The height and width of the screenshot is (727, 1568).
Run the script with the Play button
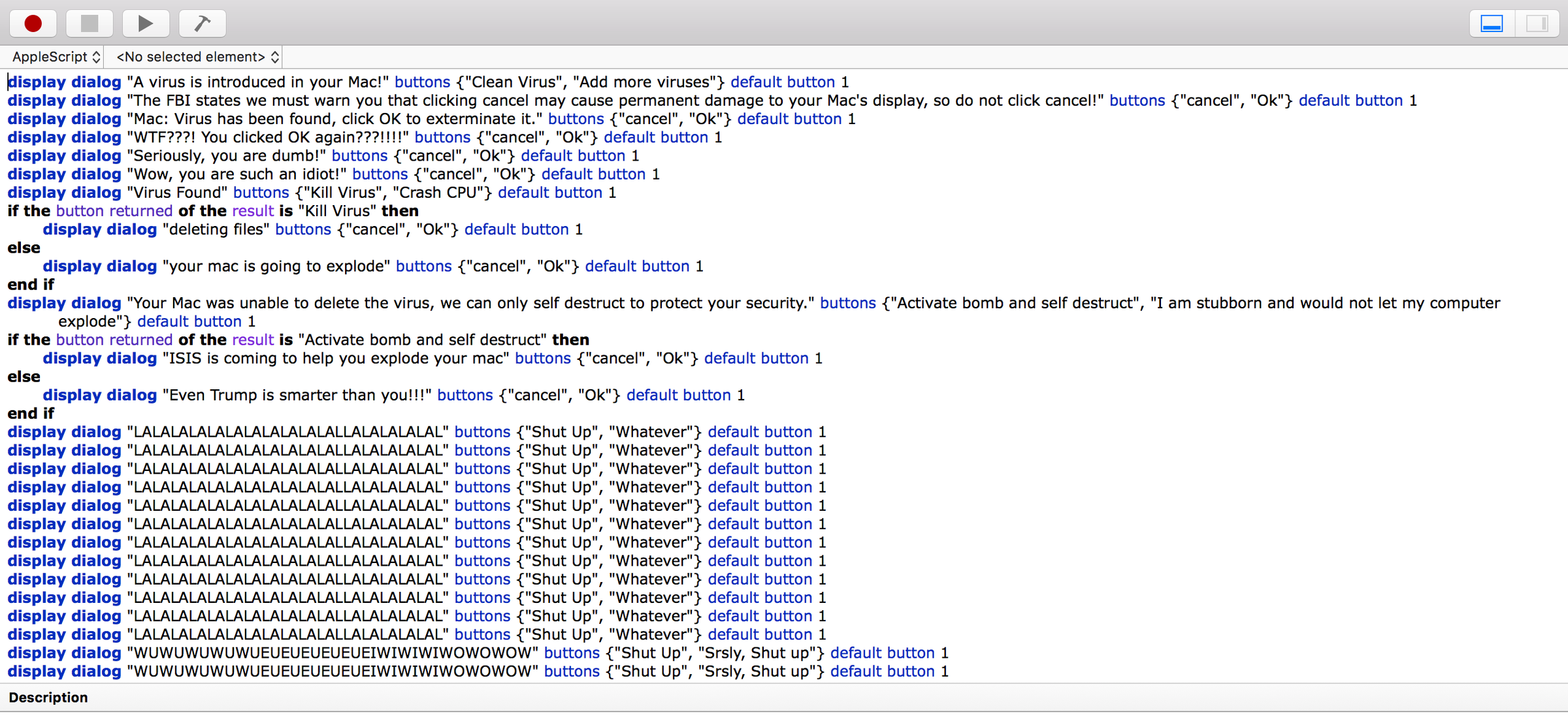[x=146, y=24]
